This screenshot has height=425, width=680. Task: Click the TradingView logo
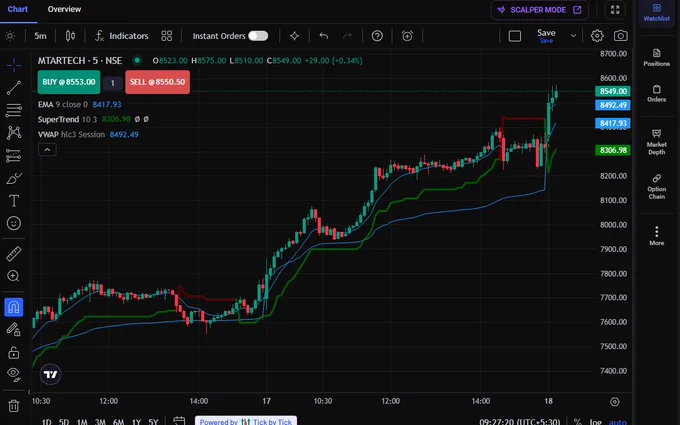coord(50,374)
